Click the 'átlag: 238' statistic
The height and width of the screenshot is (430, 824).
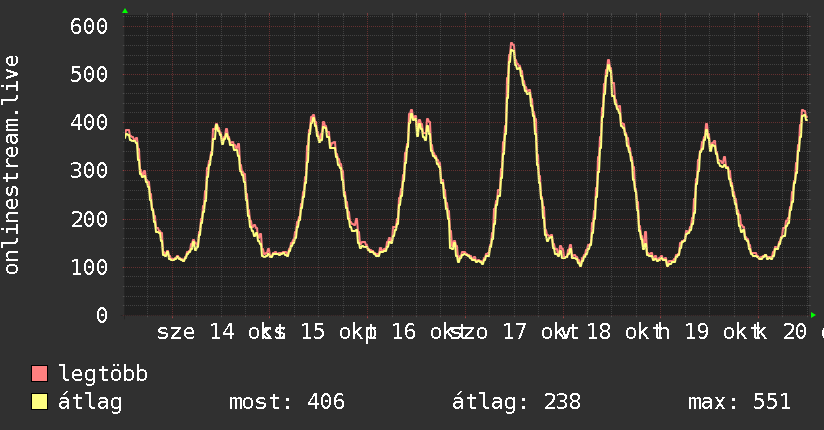[x=517, y=402]
